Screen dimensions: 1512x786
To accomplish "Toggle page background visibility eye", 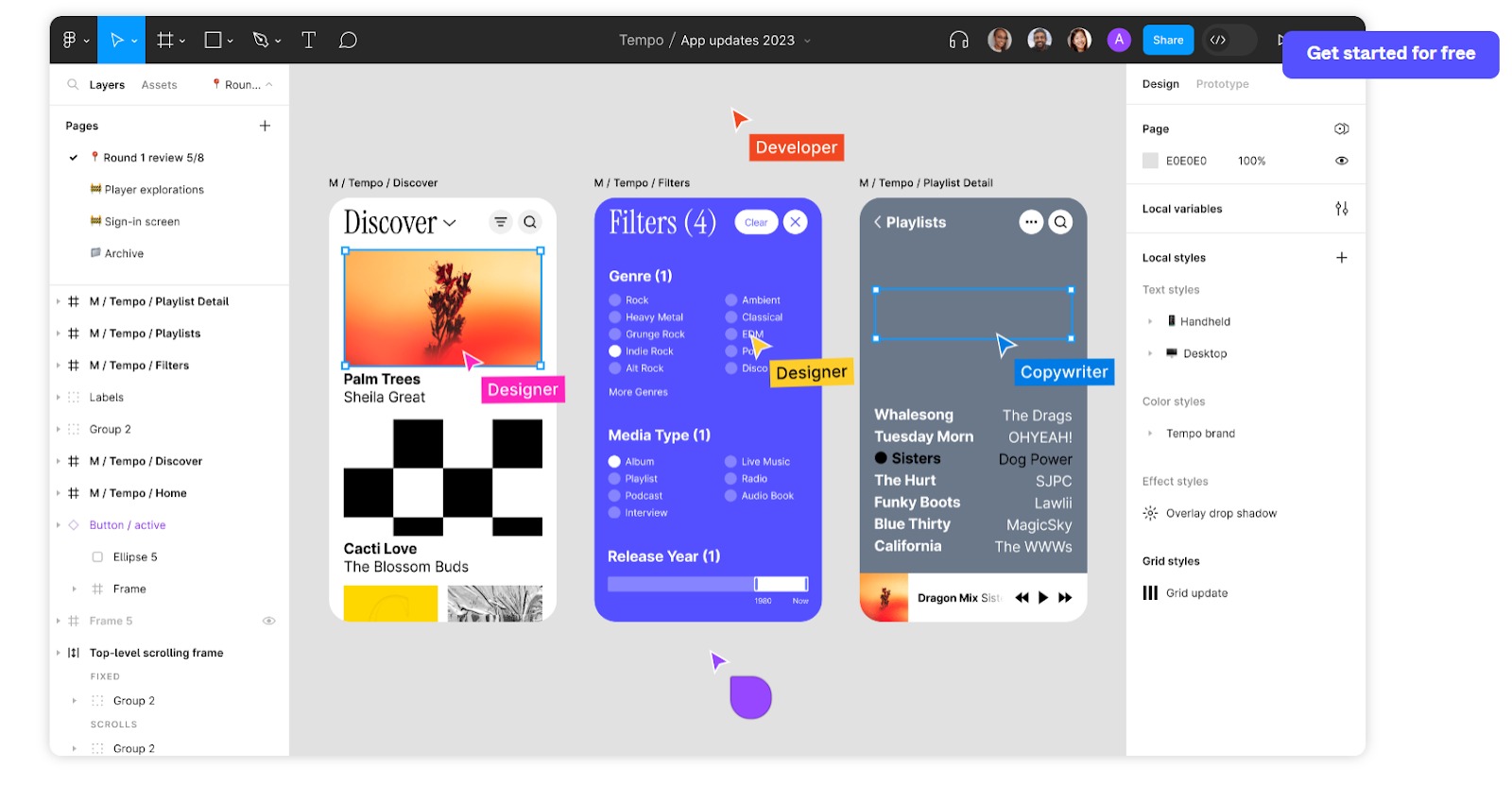I will click(x=1341, y=161).
